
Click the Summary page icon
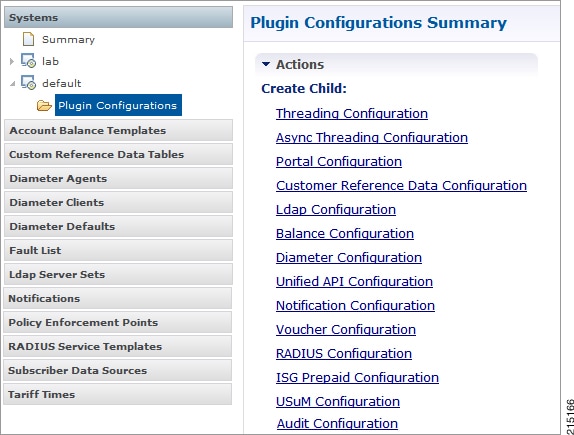tap(29, 39)
